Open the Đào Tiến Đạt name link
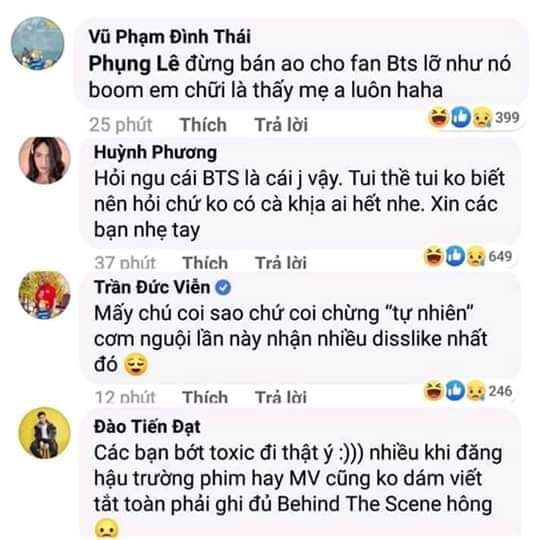 point(147,427)
